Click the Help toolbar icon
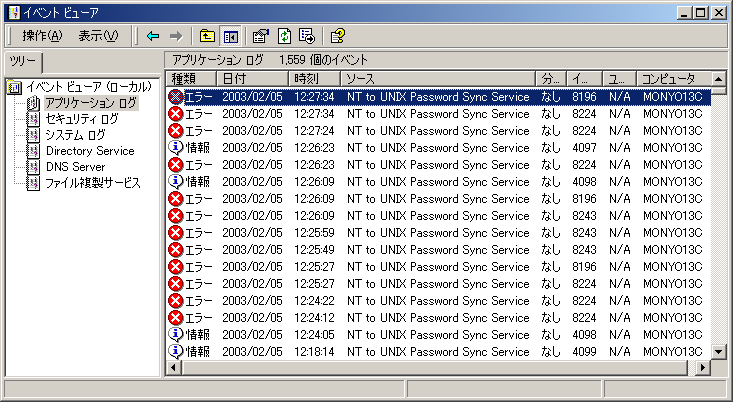 tap(338, 36)
